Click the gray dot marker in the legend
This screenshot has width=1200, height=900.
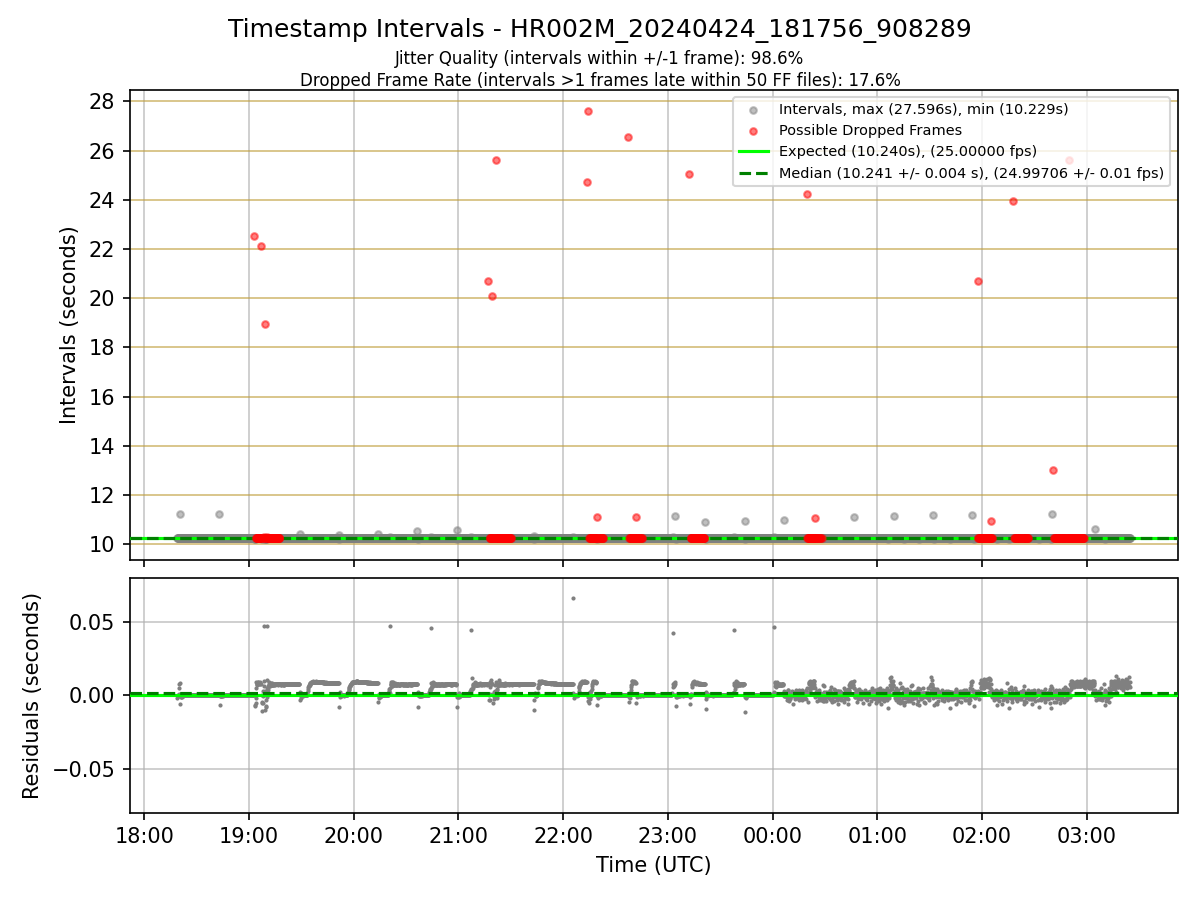(x=754, y=109)
